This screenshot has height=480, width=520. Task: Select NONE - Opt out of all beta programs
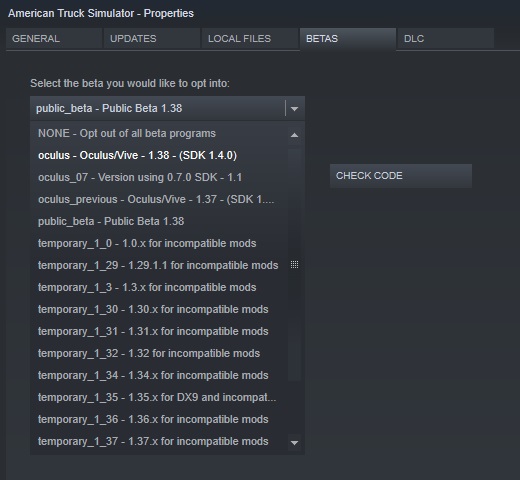[159, 133]
